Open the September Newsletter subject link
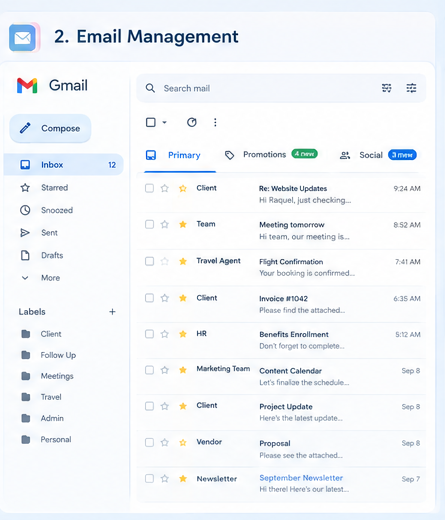 pyautogui.click(x=301, y=478)
